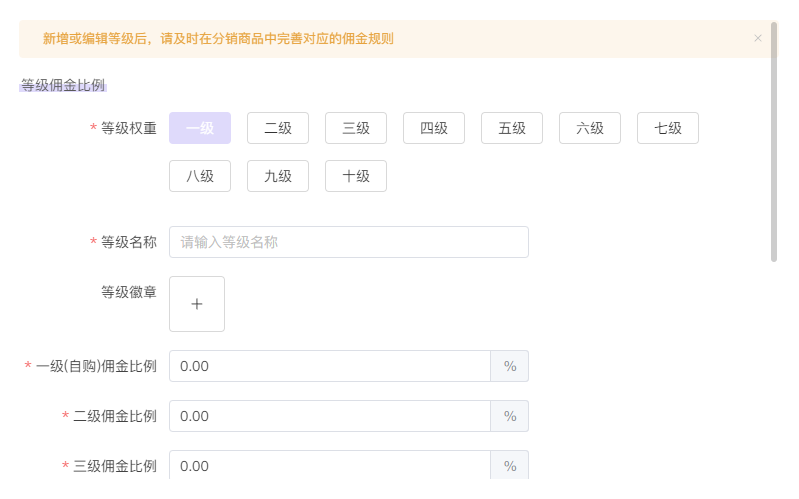The image size is (799, 499).
Task: Choose 五级 as the level weight
Action: tap(512, 128)
